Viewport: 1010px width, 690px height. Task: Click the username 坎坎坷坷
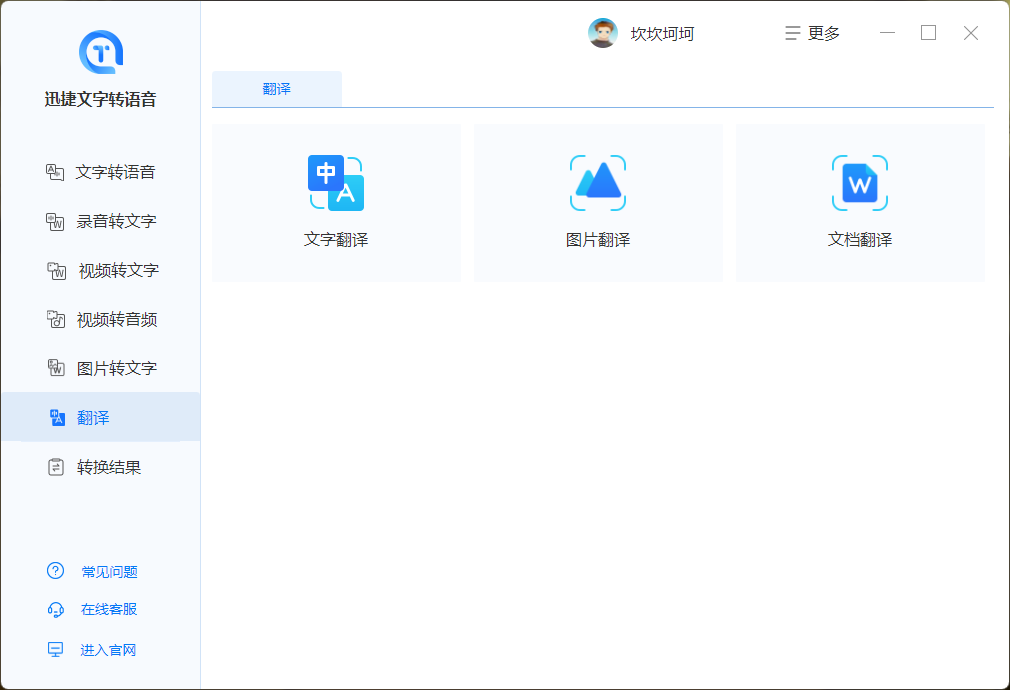point(662,34)
